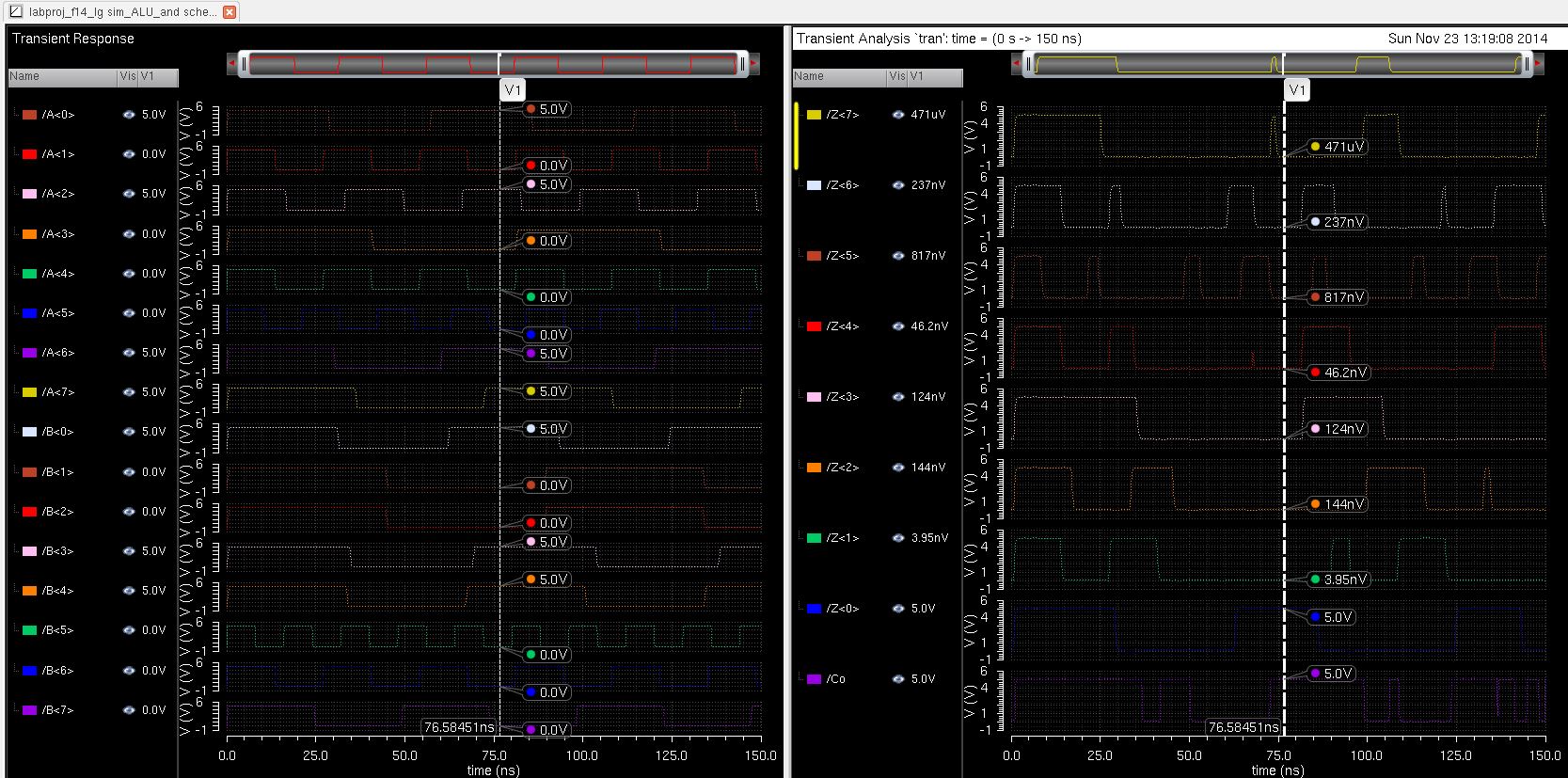Click the V1 marker label in left plot
This screenshot has height=778, width=1568.
tap(513, 90)
